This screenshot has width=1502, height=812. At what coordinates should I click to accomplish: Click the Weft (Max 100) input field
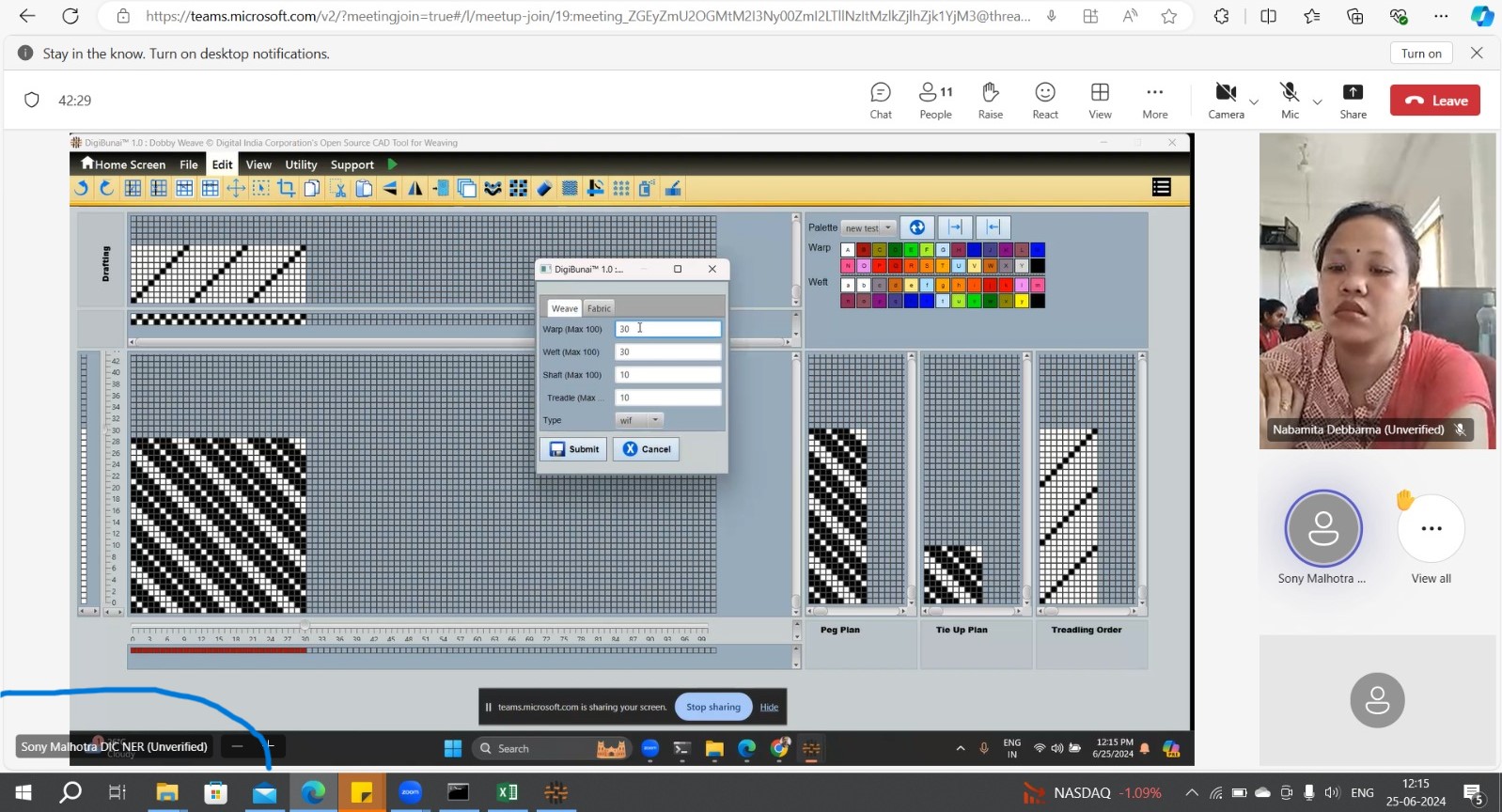[x=668, y=351]
